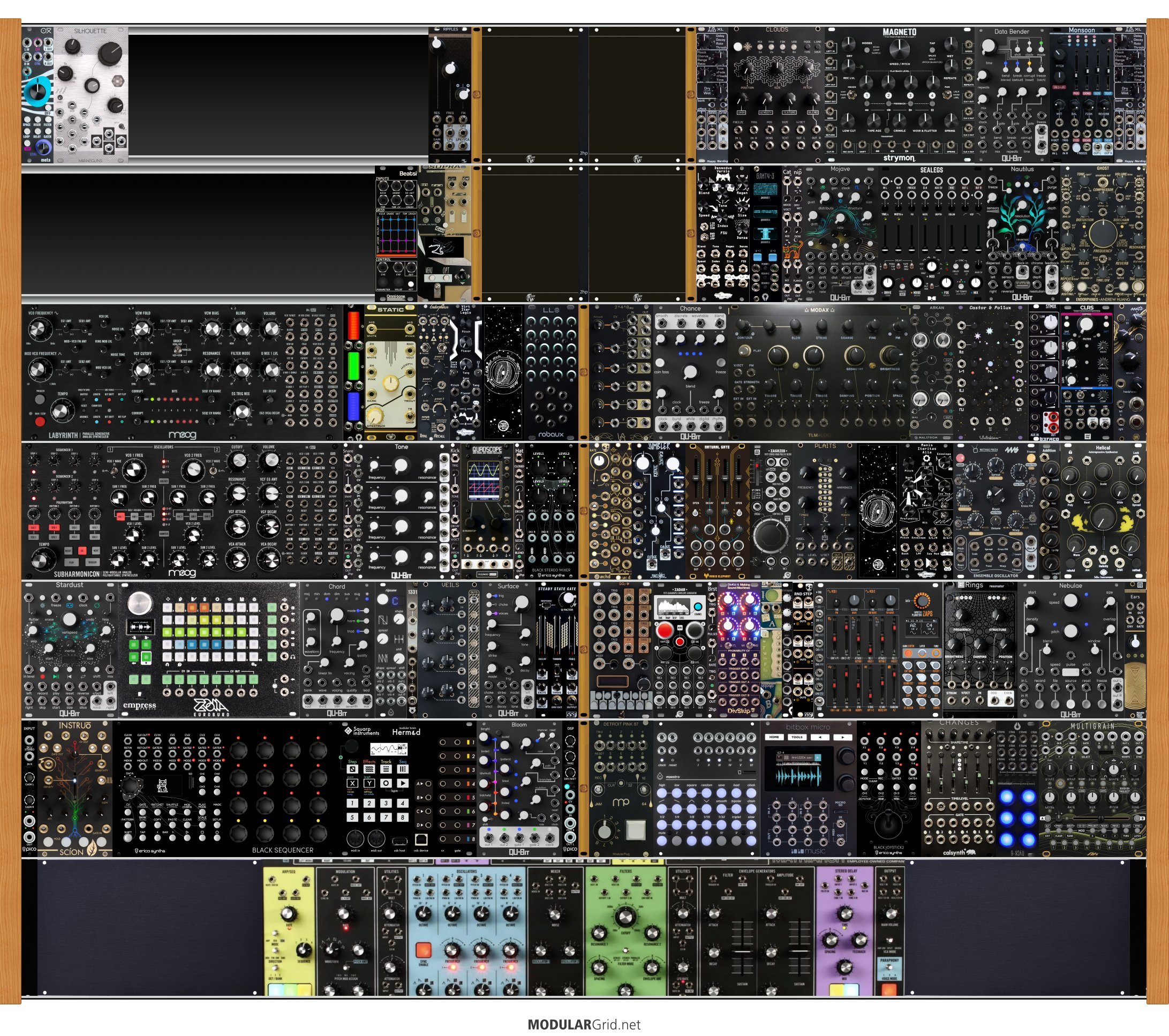Click the Nautilus module

pyautogui.click(x=1022, y=234)
